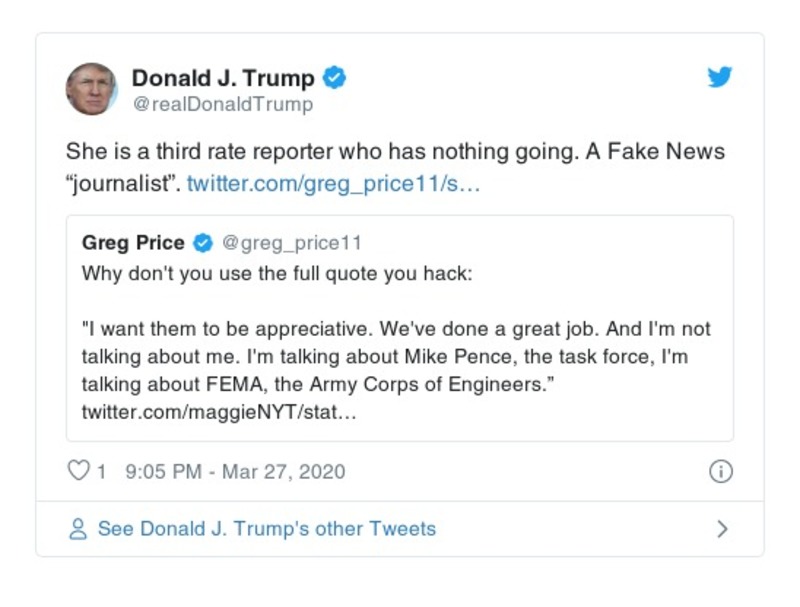This screenshot has height=607, width=800.
Task: Click the @realDonaldTrump handle
Action: (221, 101)
